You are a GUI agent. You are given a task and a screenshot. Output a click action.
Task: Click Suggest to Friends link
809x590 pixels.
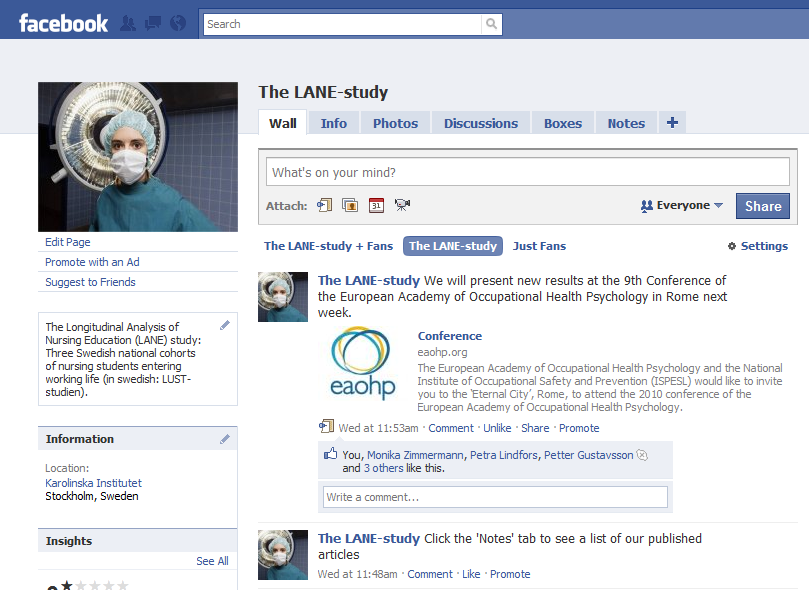tap(90, 282)
